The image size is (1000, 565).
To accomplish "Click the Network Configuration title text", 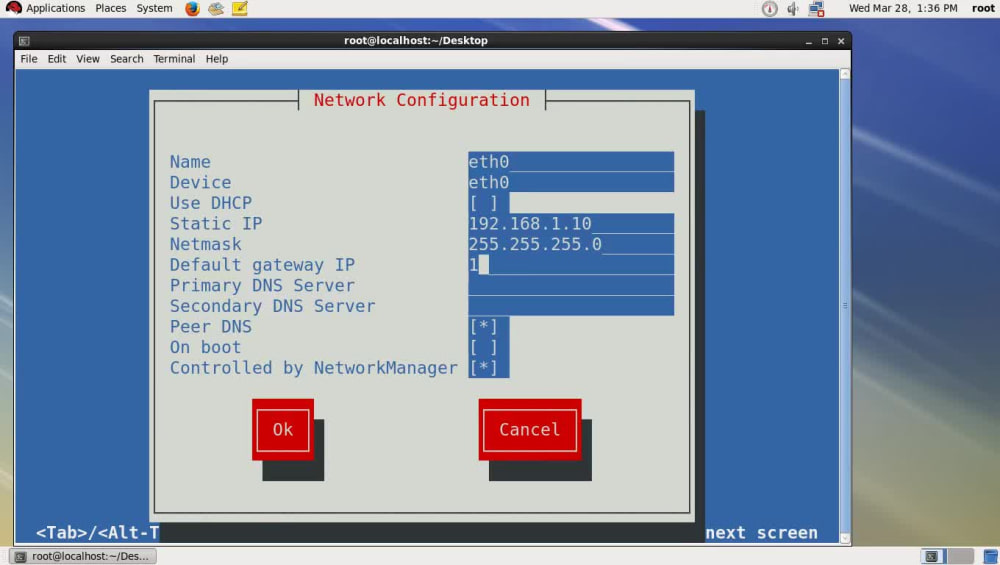I will (422, 100).
